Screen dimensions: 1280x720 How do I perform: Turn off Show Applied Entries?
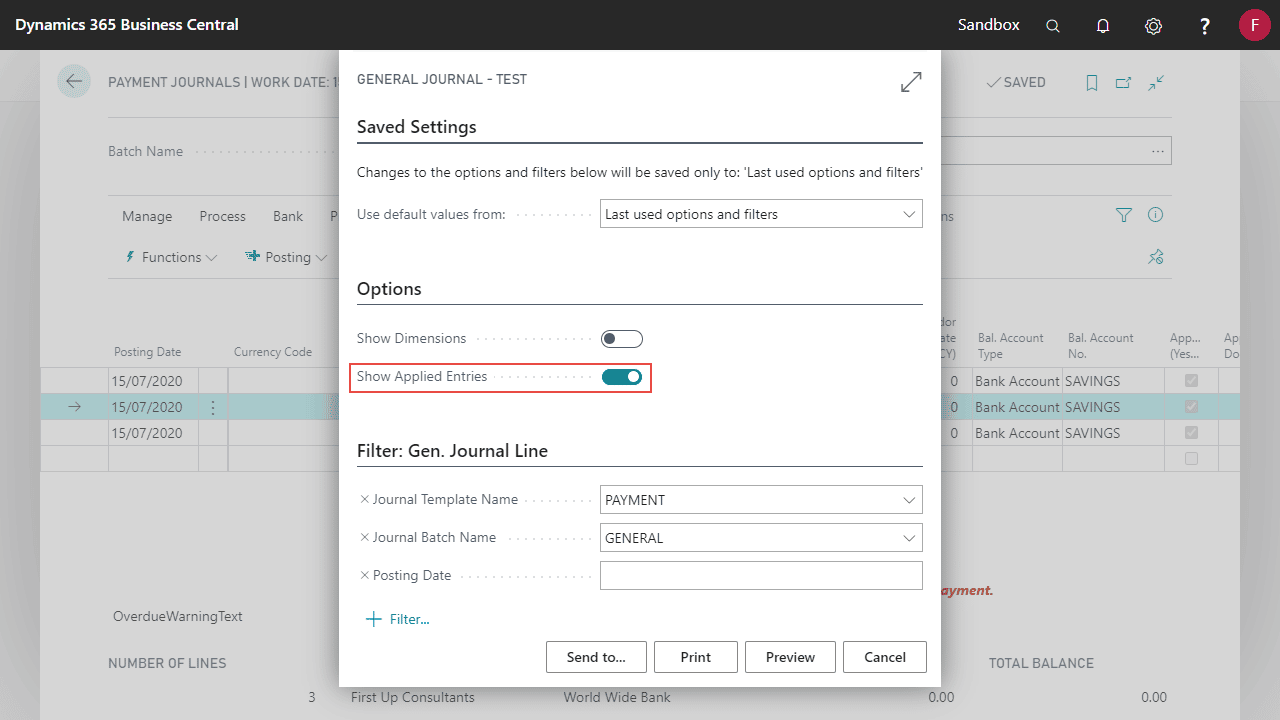tap(621, 377)
